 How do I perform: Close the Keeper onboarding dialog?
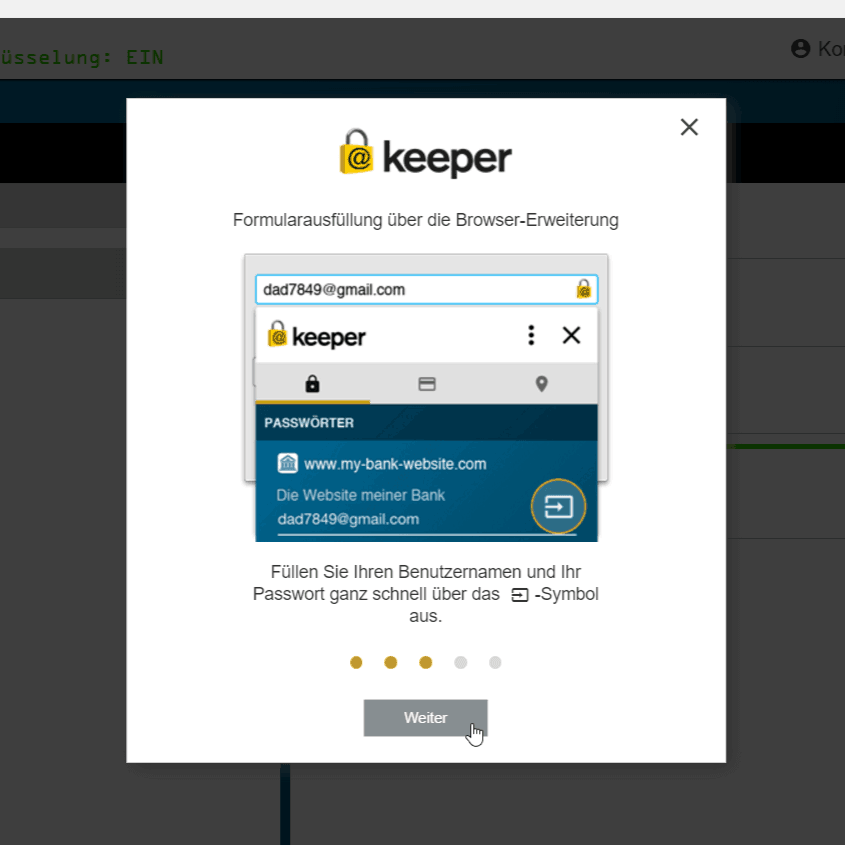point(689,127)
